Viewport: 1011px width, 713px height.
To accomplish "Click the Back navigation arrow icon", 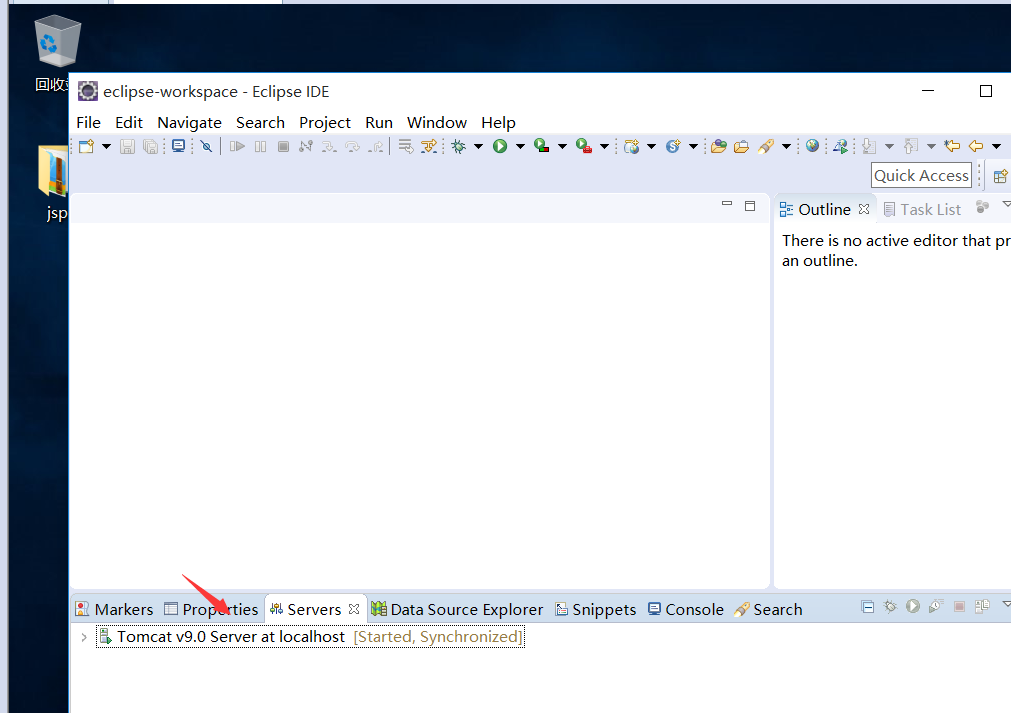I will pyautogui.click(x=976, y=146).
